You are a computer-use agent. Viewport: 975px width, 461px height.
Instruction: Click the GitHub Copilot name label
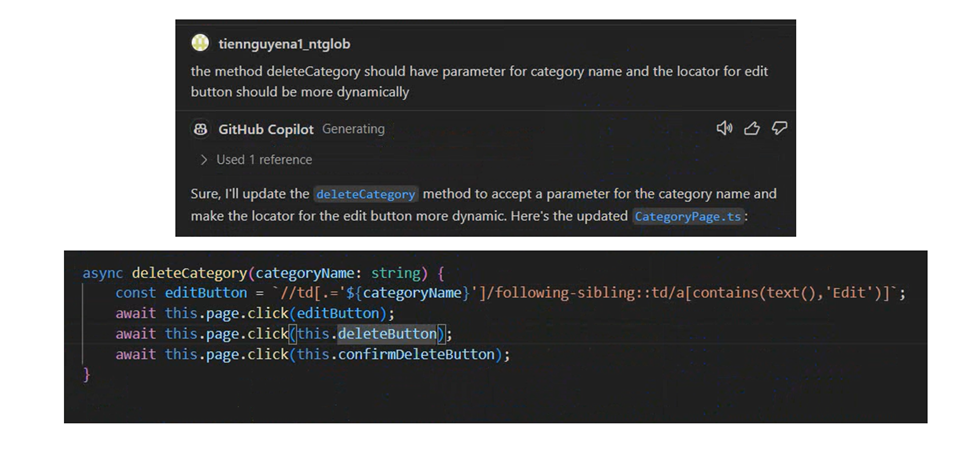point(266,129)
